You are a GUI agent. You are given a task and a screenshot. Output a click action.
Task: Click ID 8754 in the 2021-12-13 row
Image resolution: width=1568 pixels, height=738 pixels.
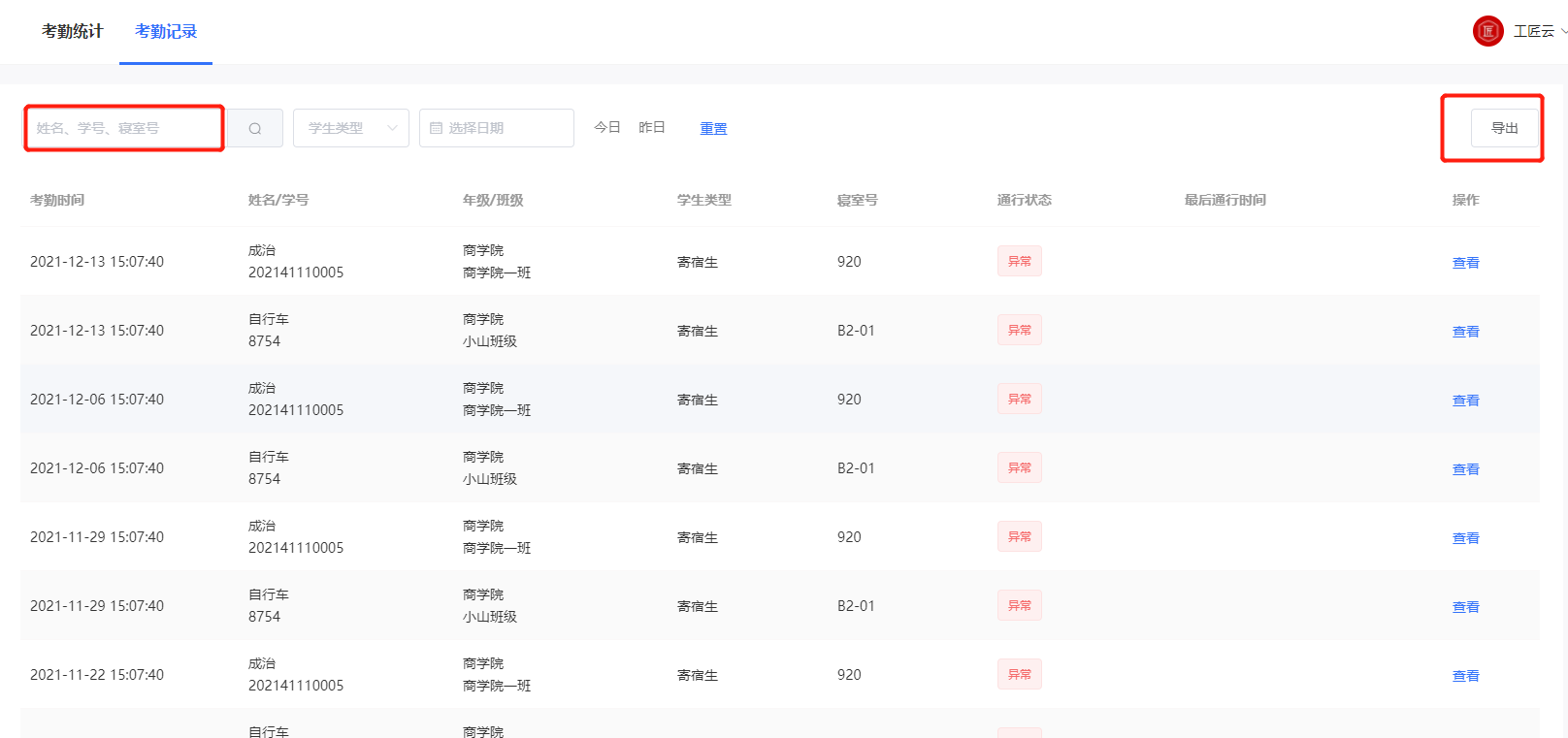[264, 341]
